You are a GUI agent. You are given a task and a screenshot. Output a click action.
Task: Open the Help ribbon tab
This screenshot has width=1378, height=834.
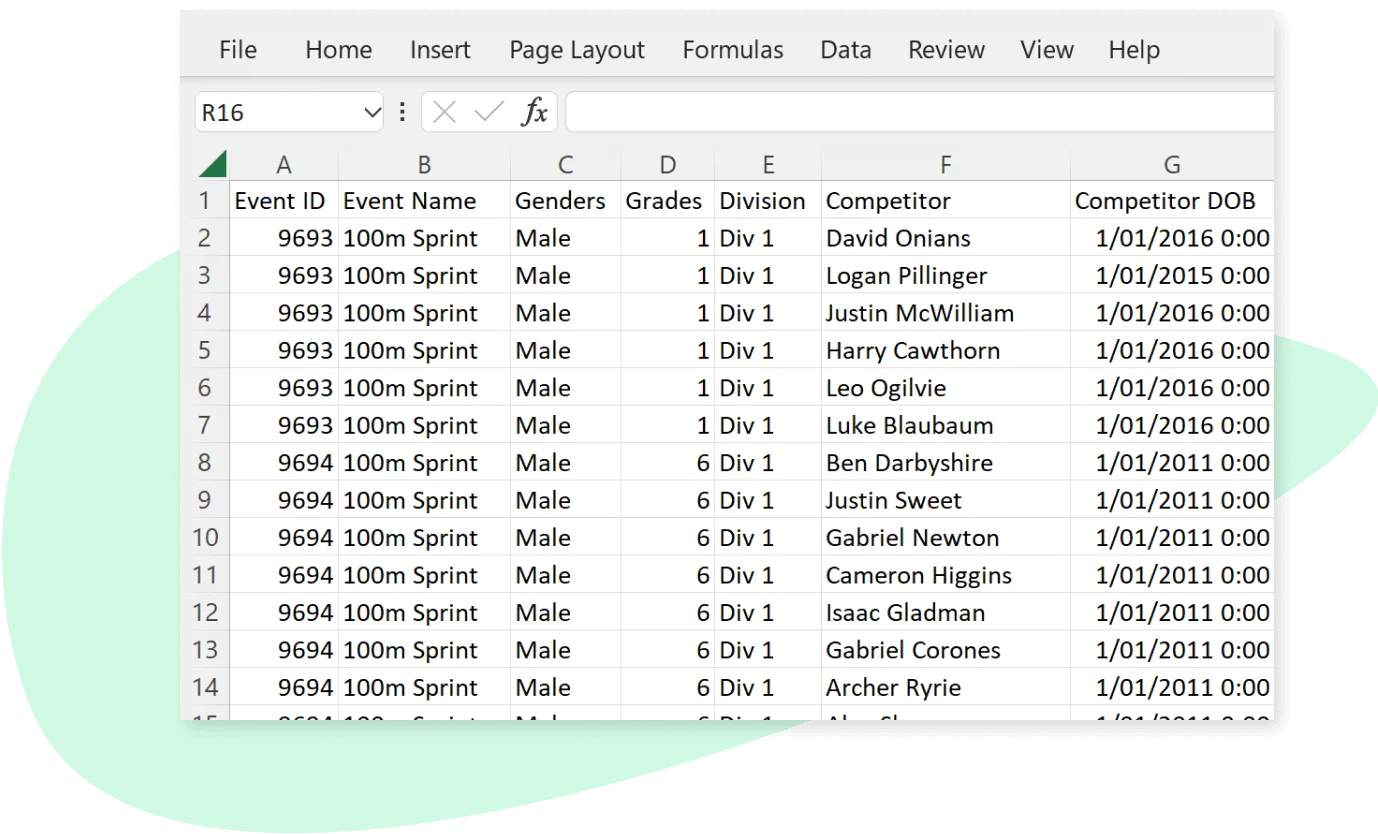pos(1132,49)
